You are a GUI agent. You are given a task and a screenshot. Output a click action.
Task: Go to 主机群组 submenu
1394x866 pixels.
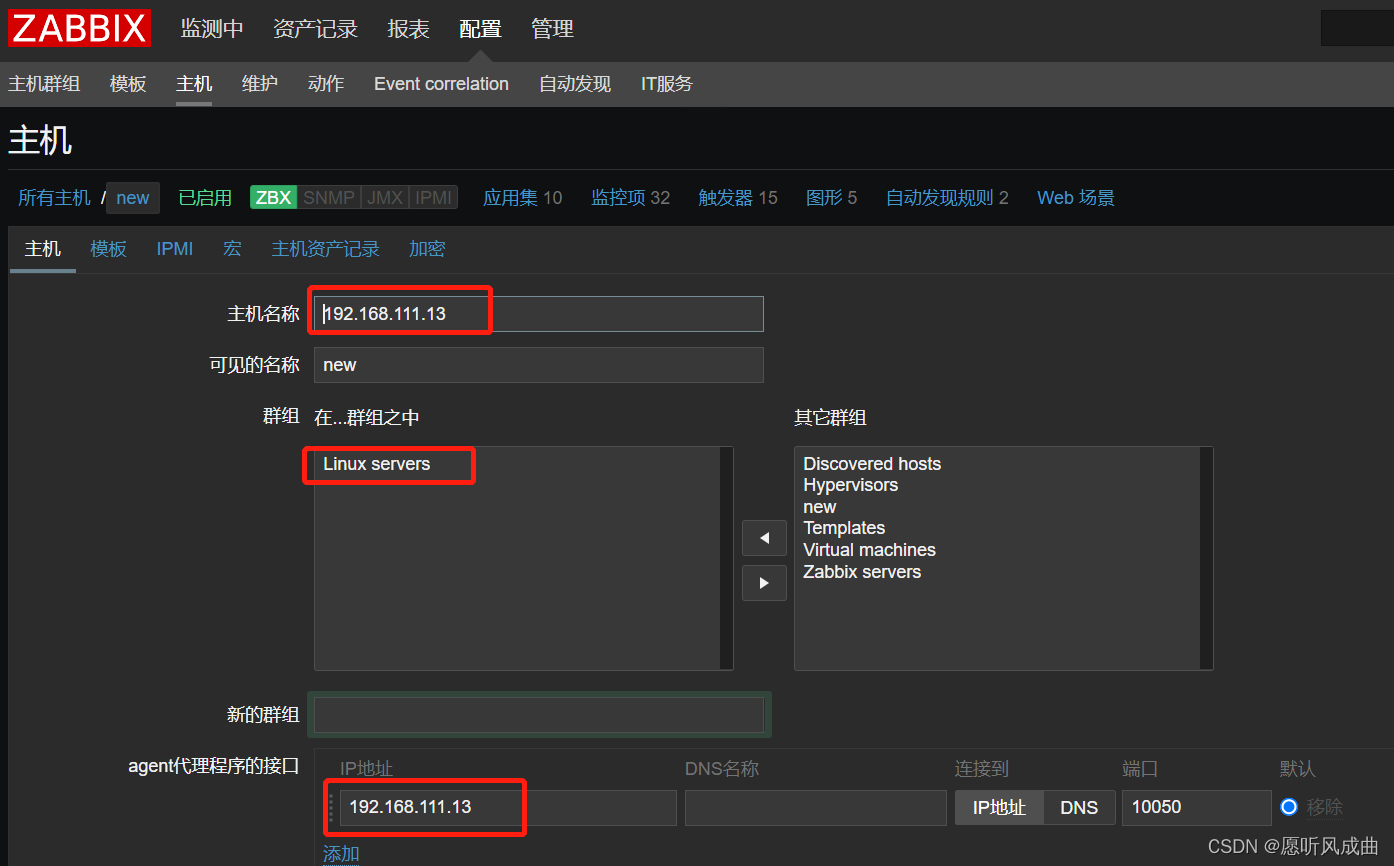pos(44,84)
